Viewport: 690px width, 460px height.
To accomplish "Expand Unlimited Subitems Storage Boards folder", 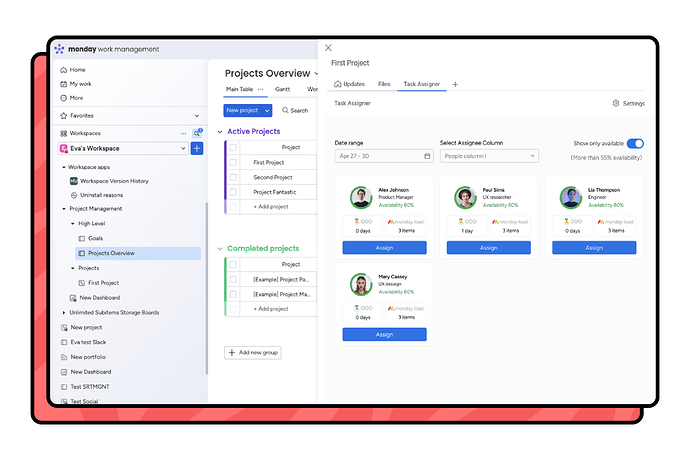I will click(64, 313).
